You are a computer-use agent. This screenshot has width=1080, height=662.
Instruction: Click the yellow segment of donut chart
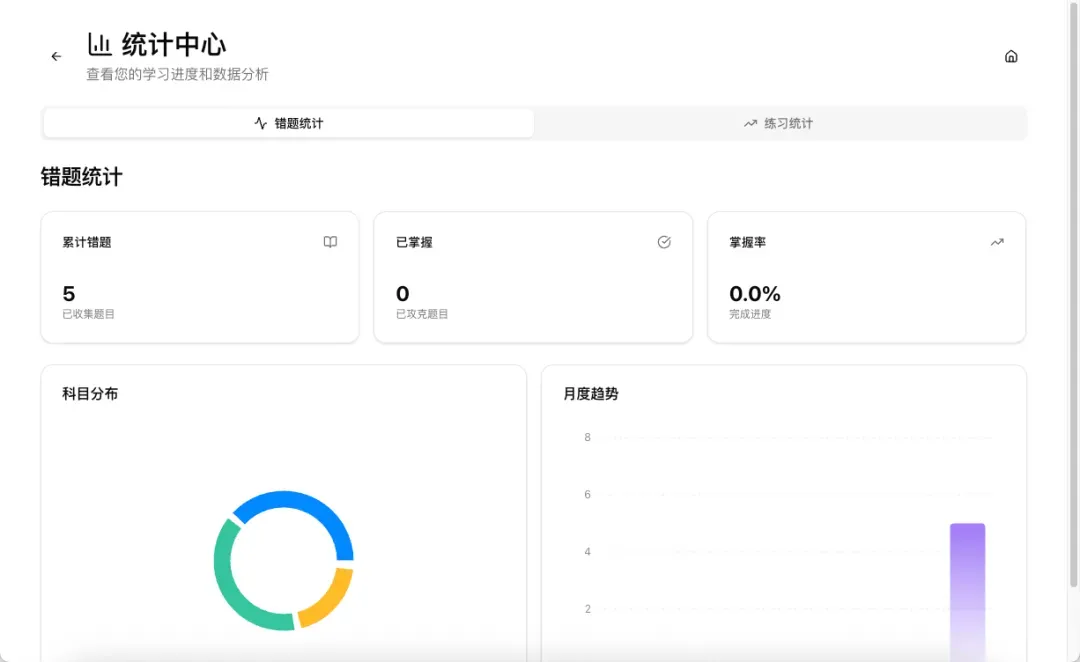coord(330,598)
